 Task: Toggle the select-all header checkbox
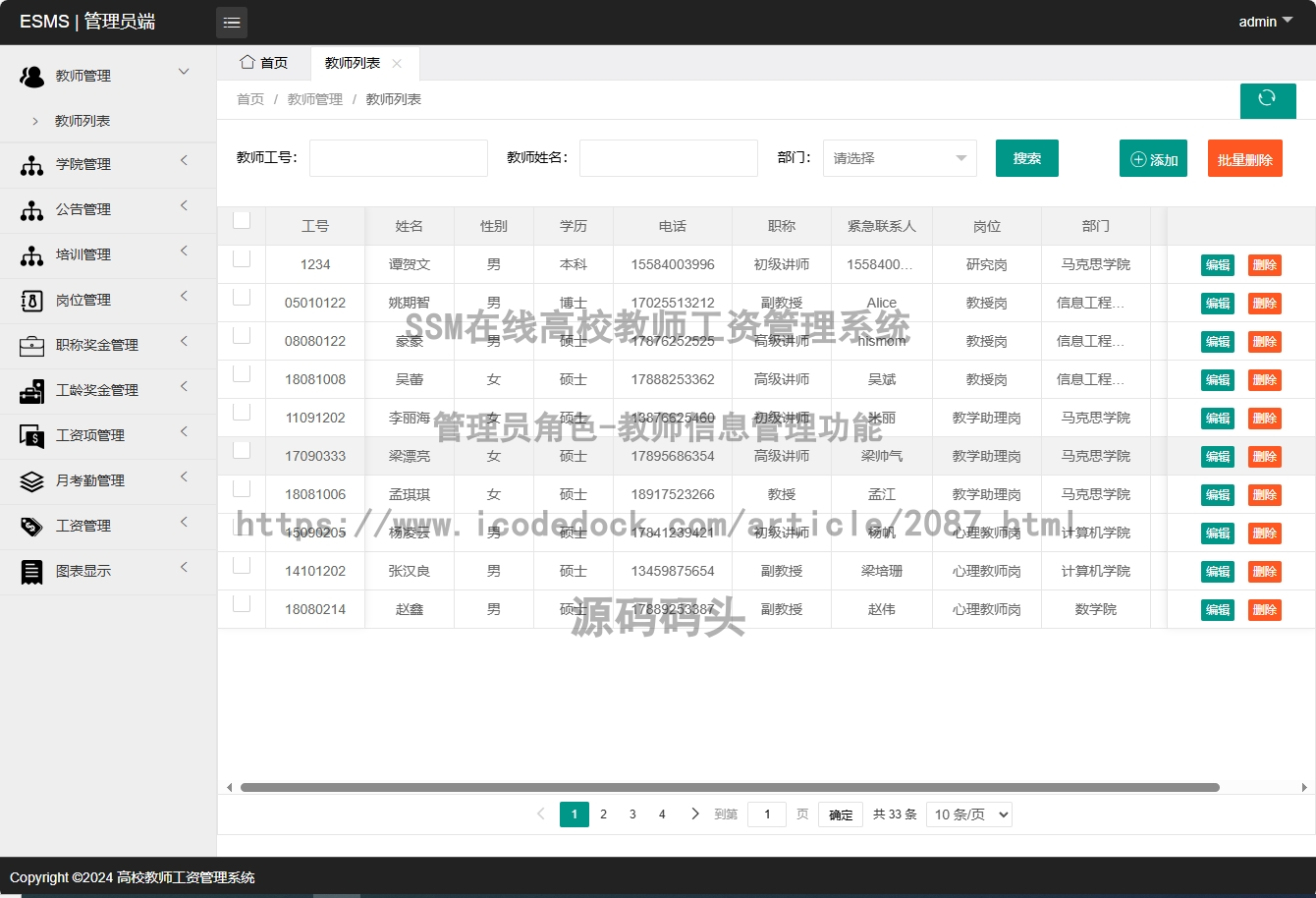(242, 220)
